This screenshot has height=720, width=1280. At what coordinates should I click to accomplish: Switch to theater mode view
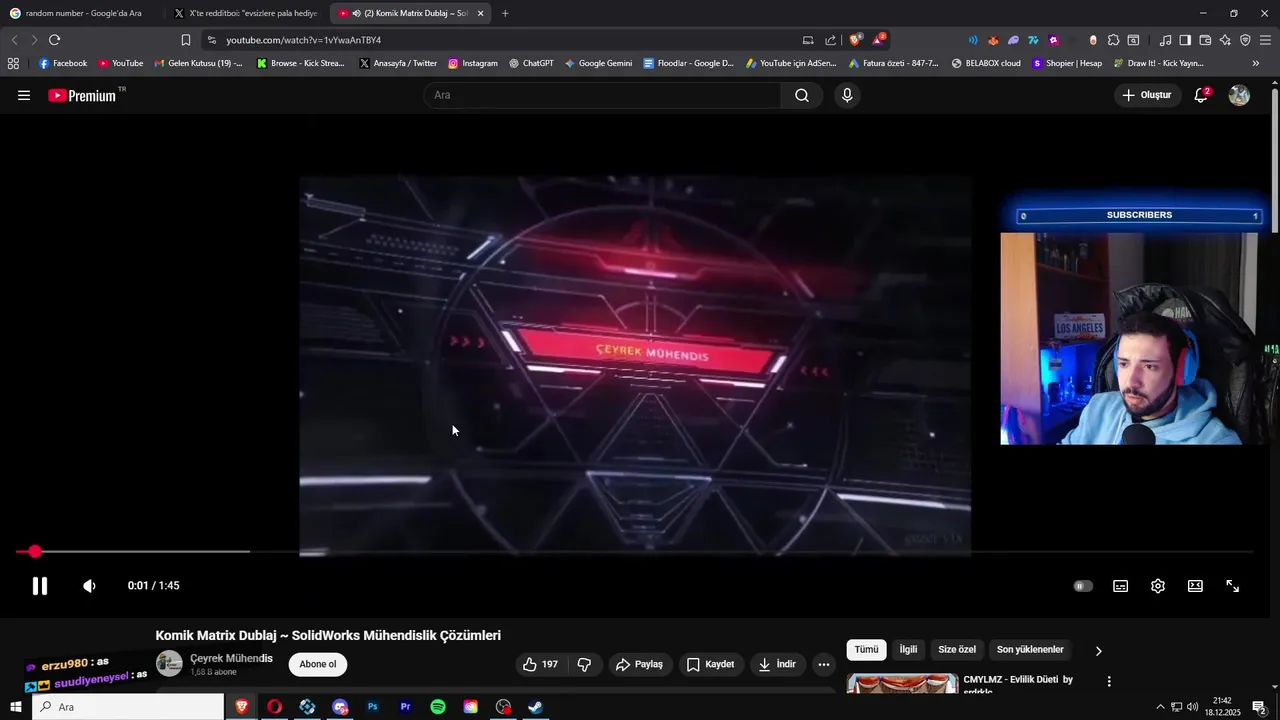1195,586
